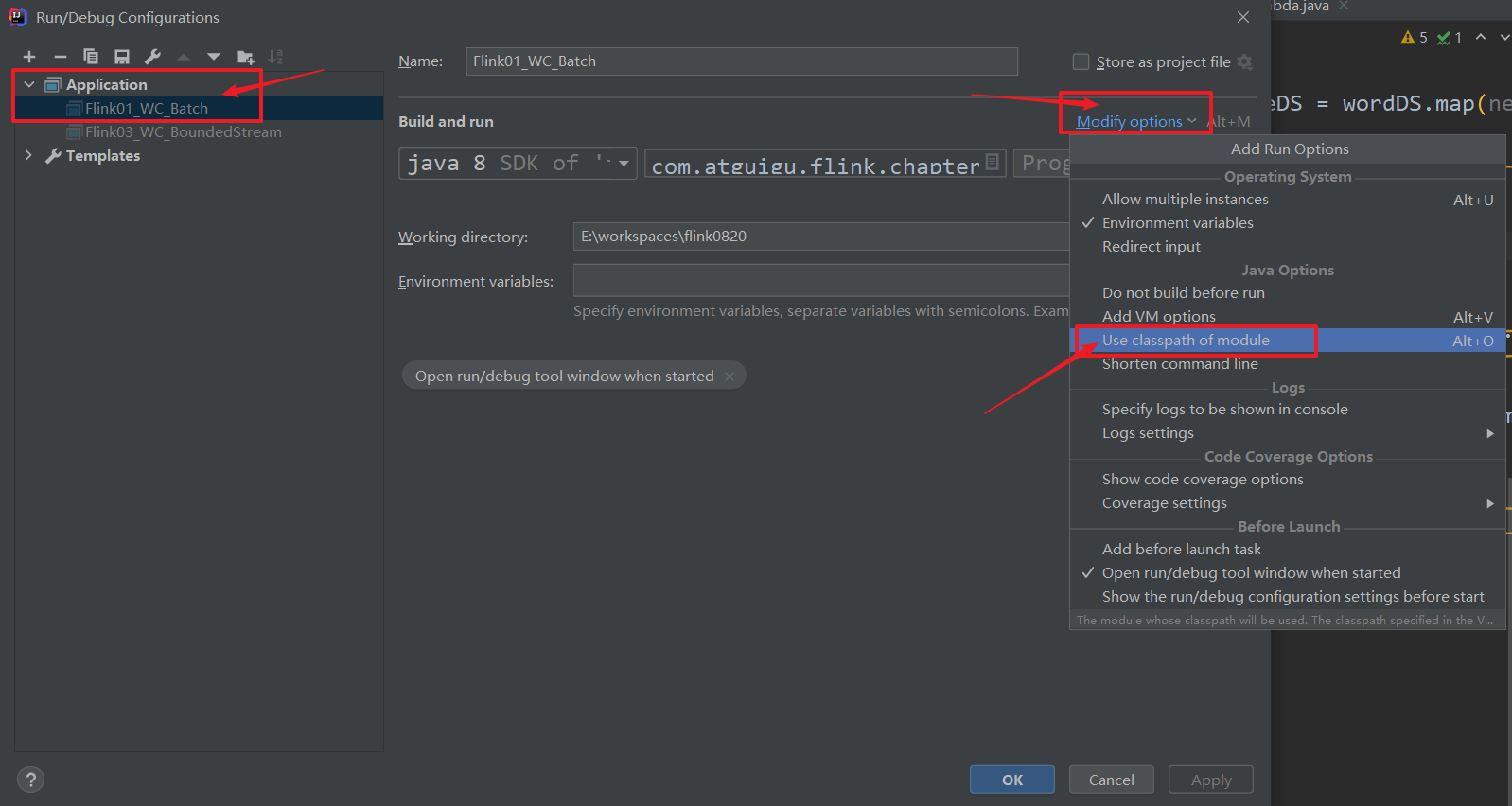Choose Show run/debug configuration settings before start
This screenshot has width=1512, height=806.
pyautogui.click(x=1288, y=597)
